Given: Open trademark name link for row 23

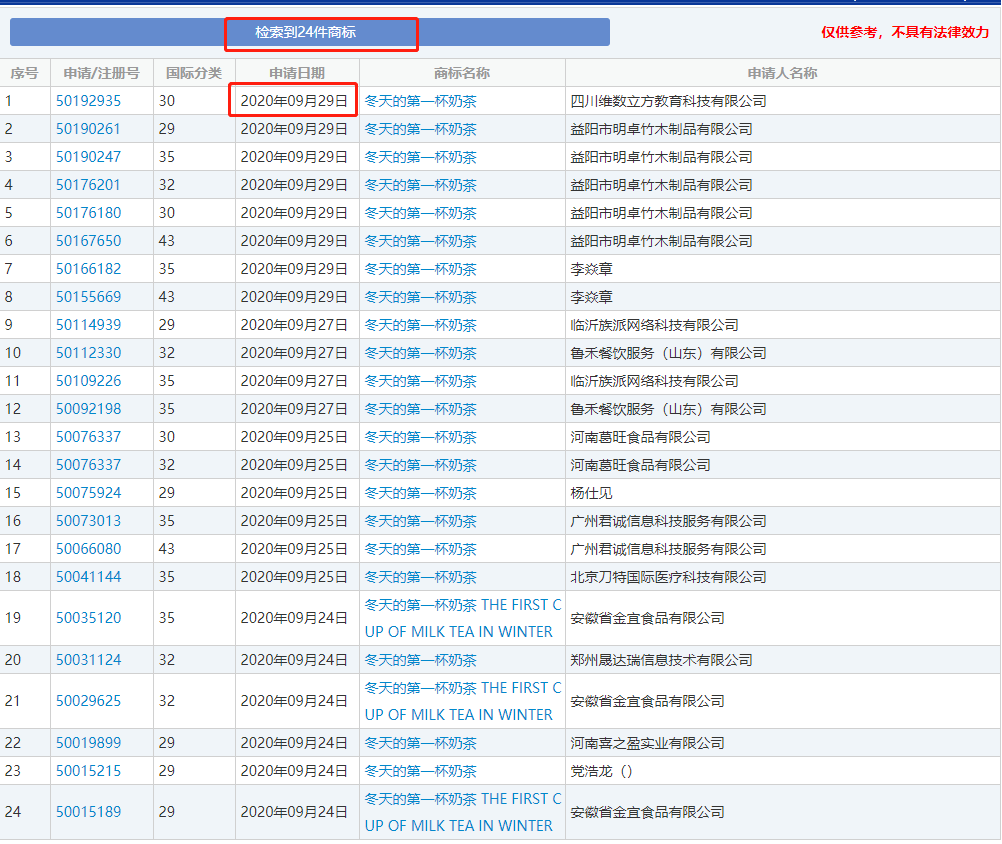Looking at the screenshot, I should pyautogui.click(x=420, y=771).
